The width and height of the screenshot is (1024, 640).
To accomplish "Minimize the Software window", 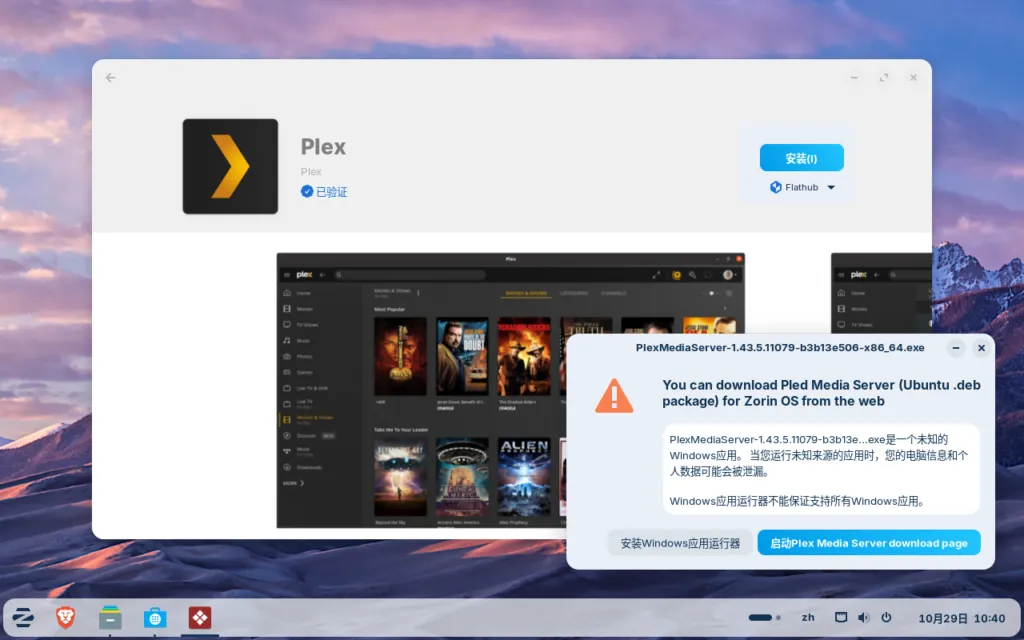I will 854,78.
